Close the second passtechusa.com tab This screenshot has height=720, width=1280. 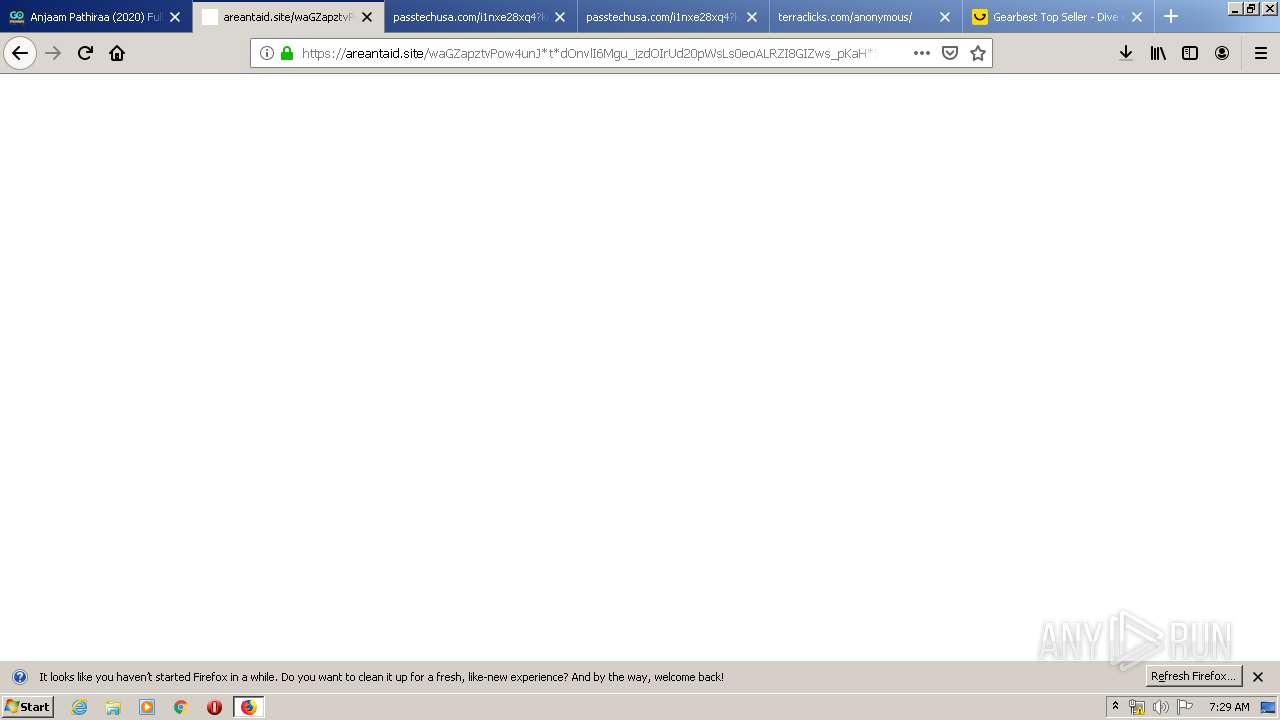coord(752,17)
